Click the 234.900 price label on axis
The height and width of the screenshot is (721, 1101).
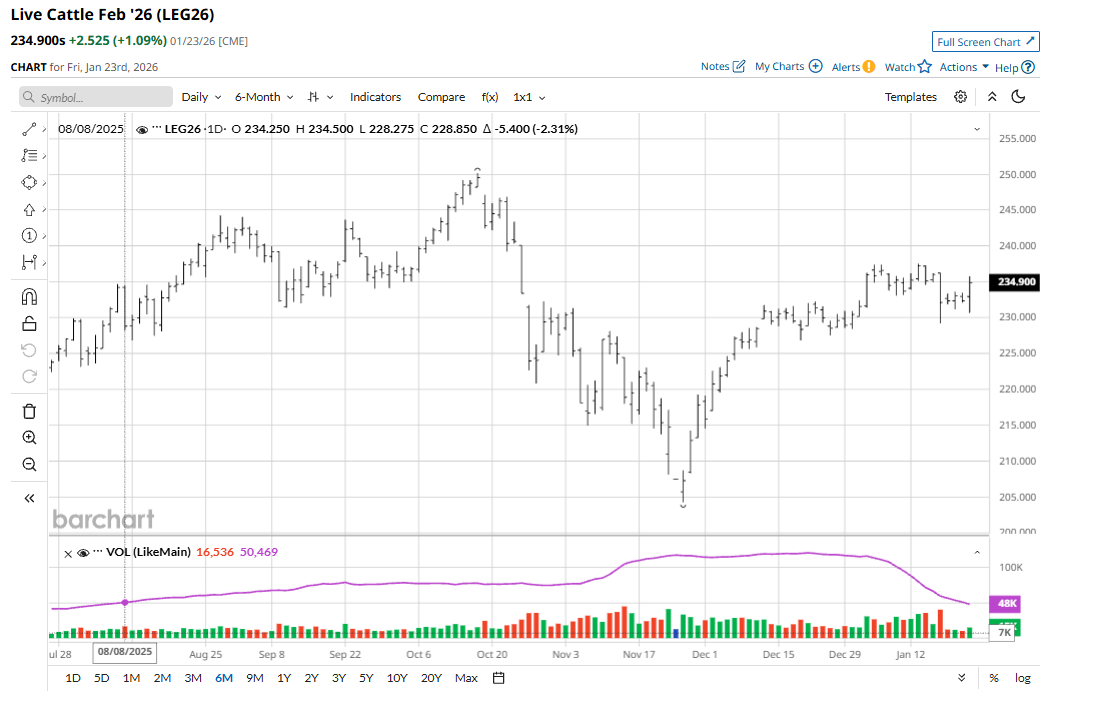point(1014,283)
